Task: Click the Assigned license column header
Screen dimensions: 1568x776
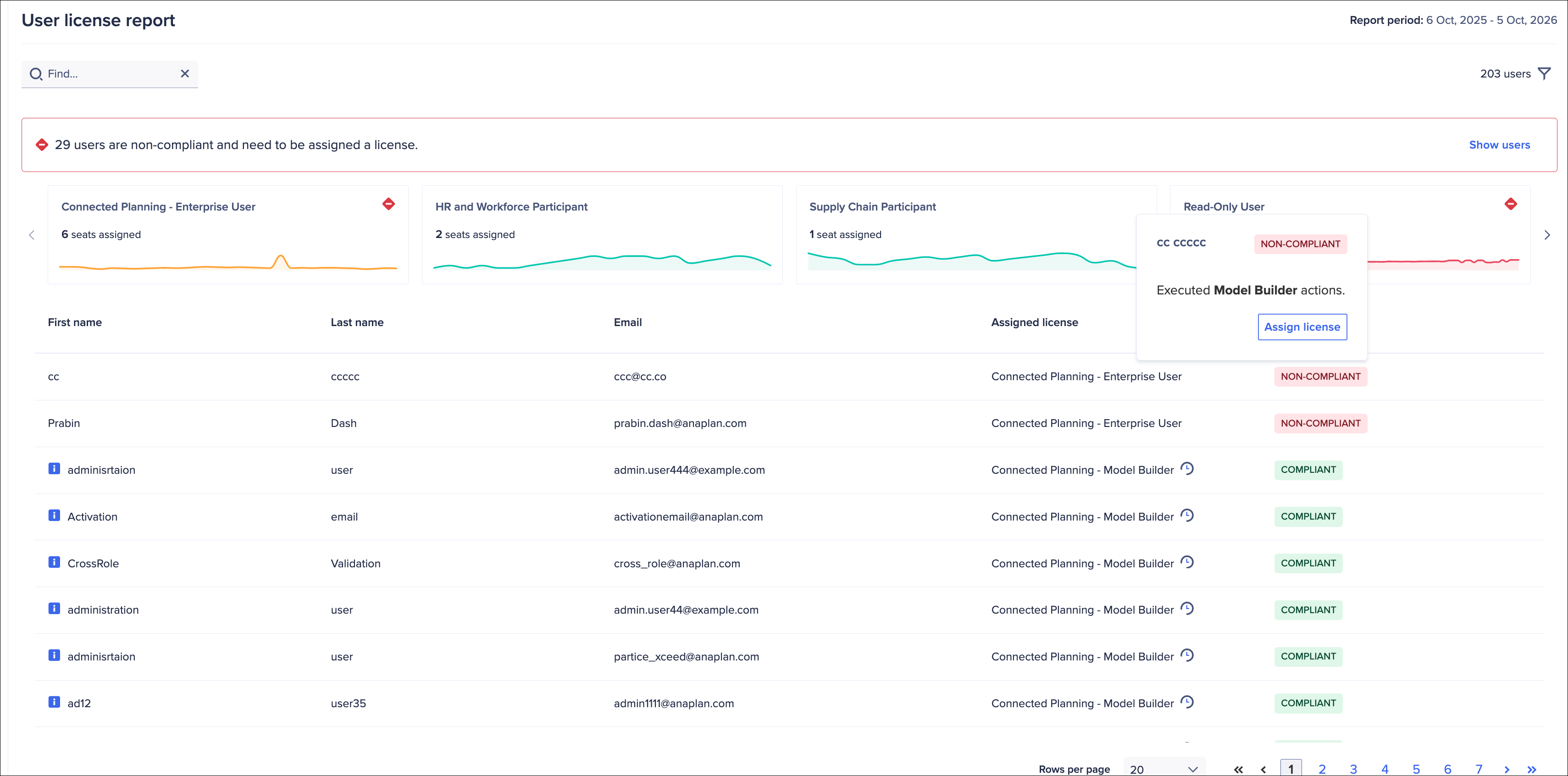Action: 1034,322
